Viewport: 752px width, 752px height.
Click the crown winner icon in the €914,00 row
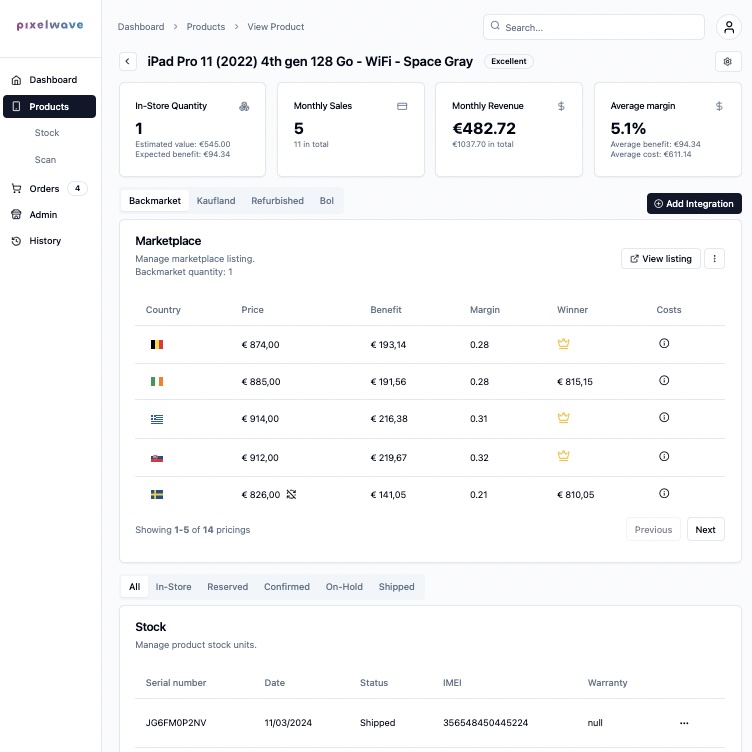563,418
